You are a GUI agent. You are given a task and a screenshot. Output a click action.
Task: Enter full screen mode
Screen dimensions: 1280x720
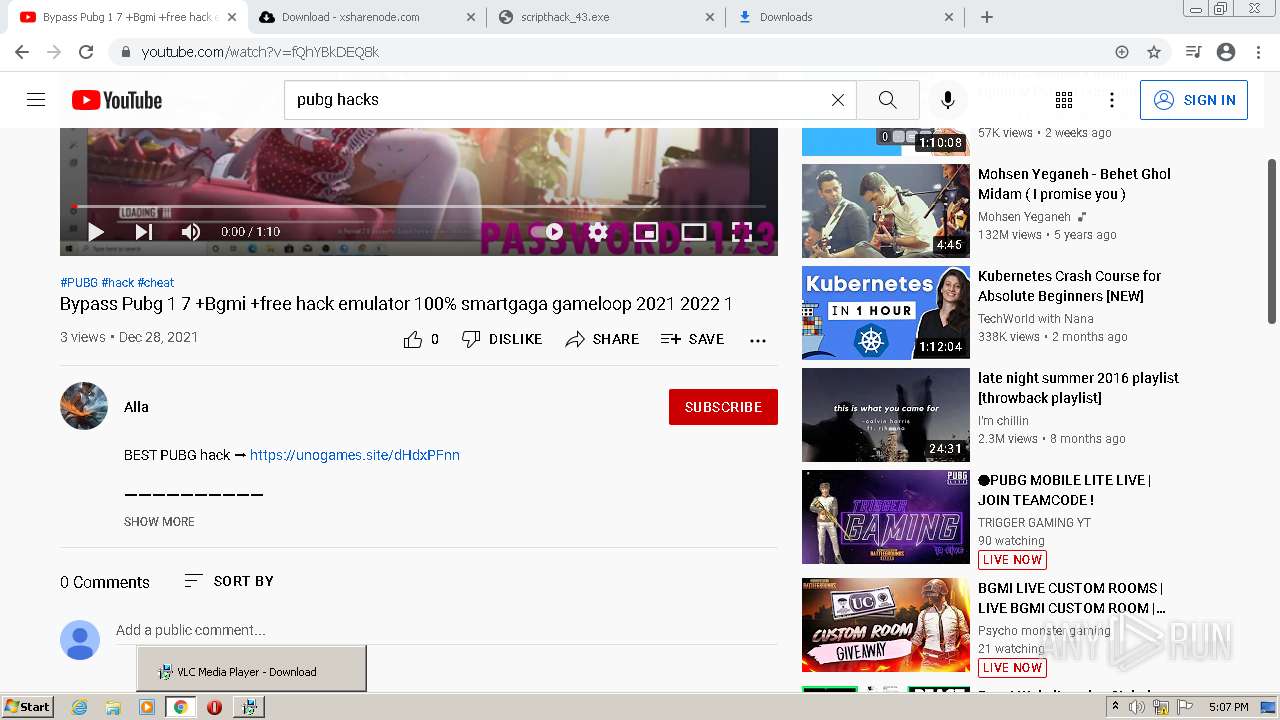click(x=742, y=232)
